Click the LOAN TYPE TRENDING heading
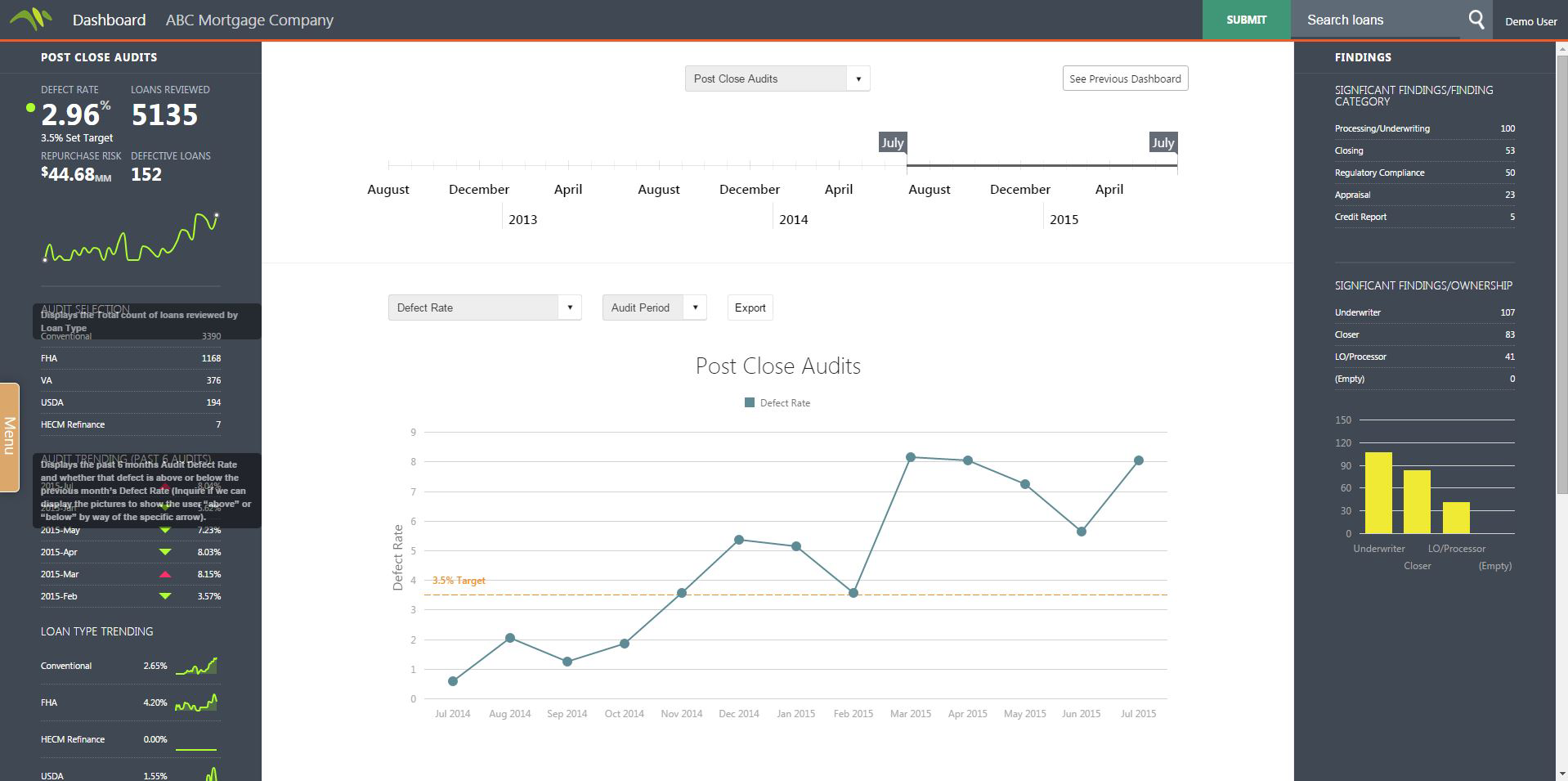1568x781 pixels. [x=96, y=631]
